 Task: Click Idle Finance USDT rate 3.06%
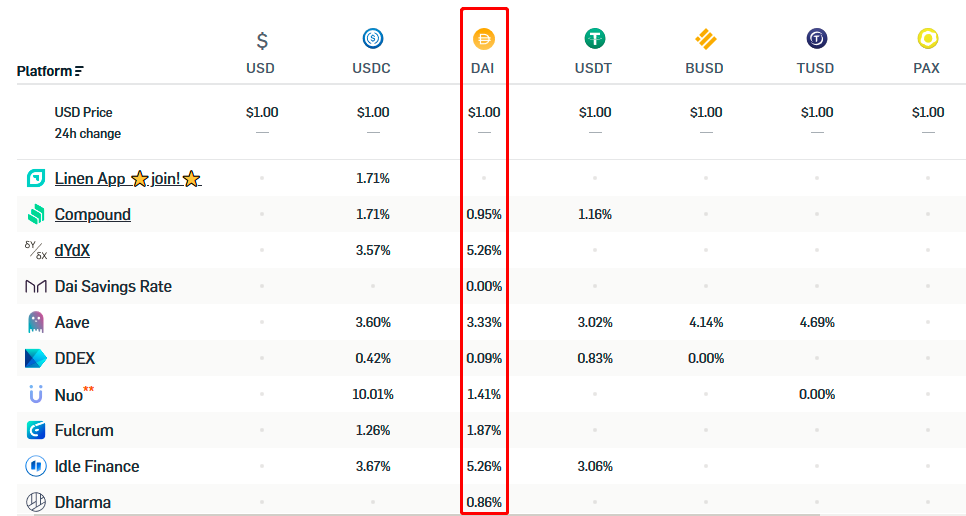tap(595, 466)
